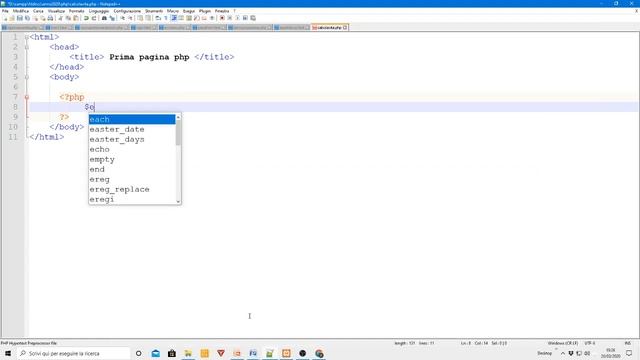This screenshot has width=640, height=360.
Task: Open the Plugin menu
Action: click(205, 11)
